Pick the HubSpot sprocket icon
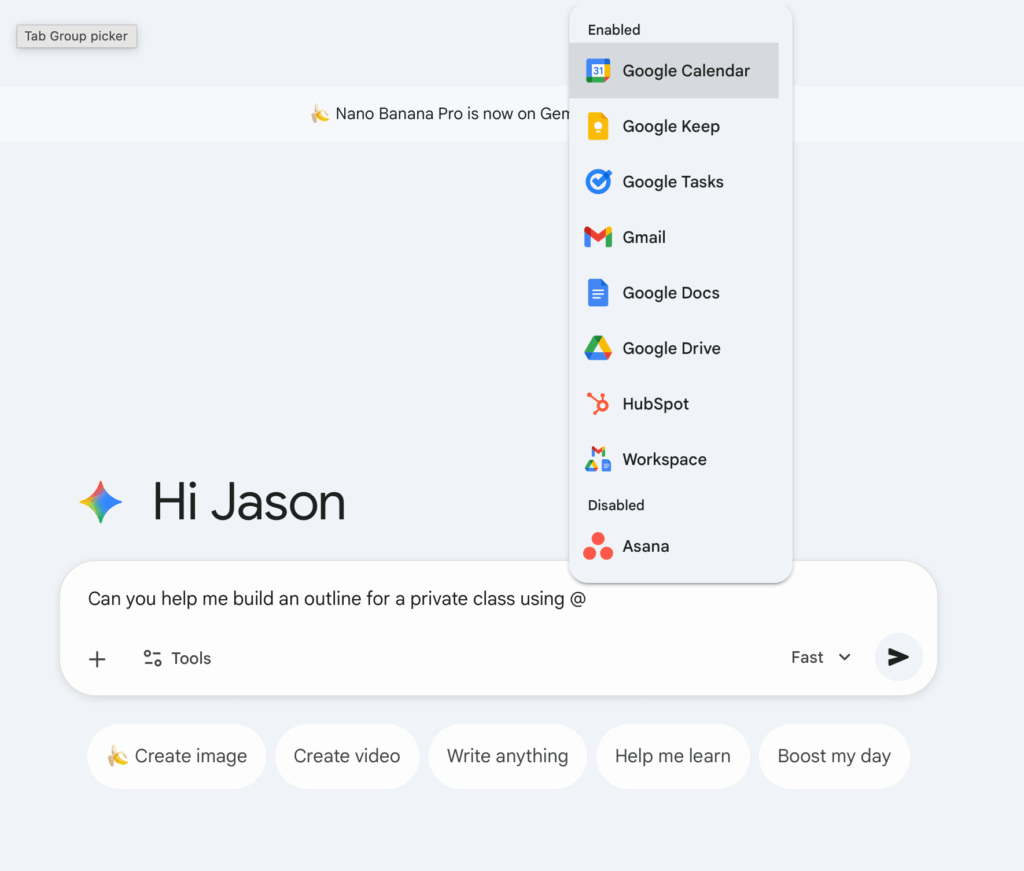Image resolution: width=1024 pixels, height=871 pixels. [598, 404]
